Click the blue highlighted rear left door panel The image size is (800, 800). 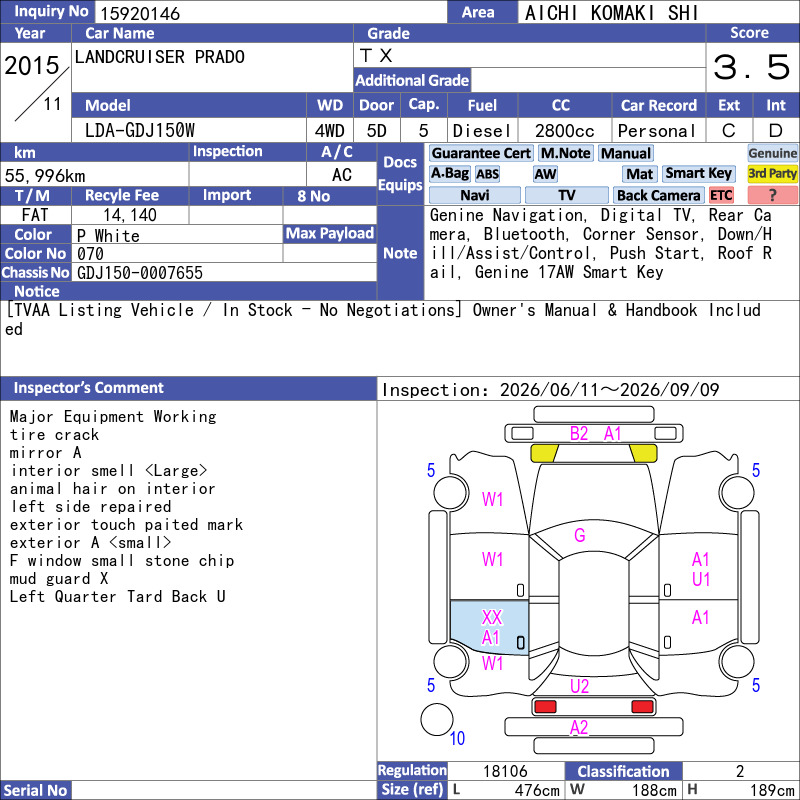[489, 627]
